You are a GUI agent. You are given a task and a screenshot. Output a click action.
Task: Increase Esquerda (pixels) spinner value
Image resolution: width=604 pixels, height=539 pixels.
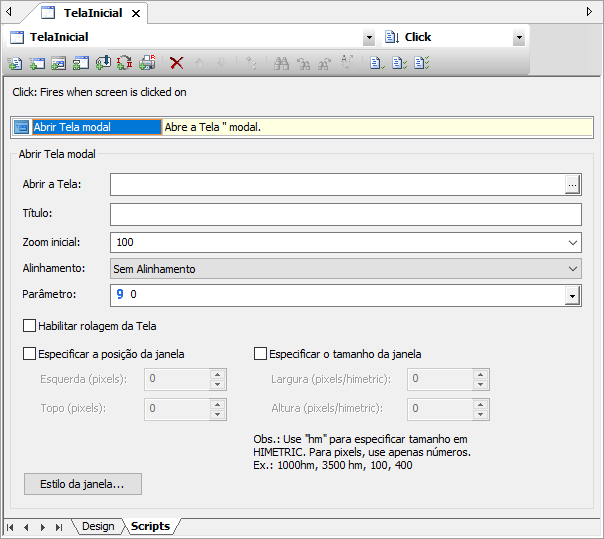point(218,374)
